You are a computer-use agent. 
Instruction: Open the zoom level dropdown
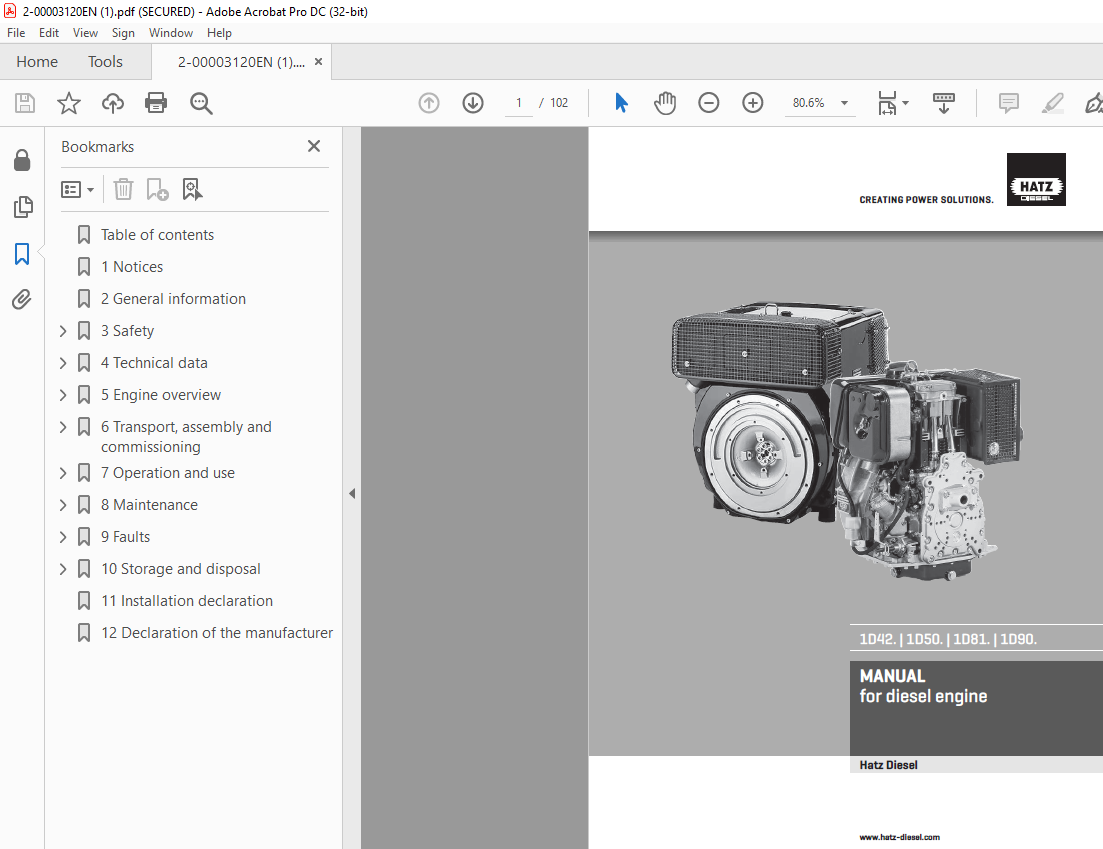(x=844, y=103)
